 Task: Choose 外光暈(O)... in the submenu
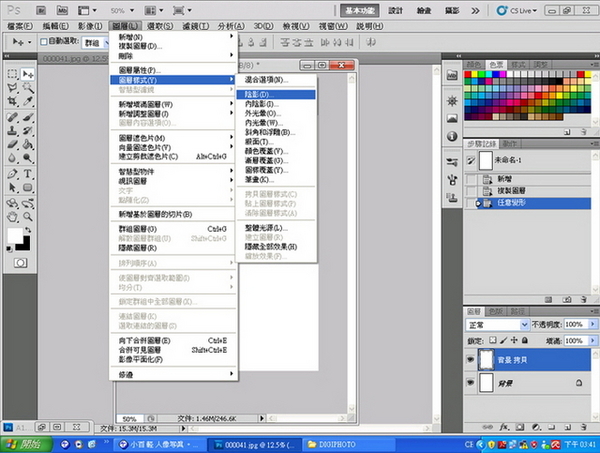(x=276, y=113)
